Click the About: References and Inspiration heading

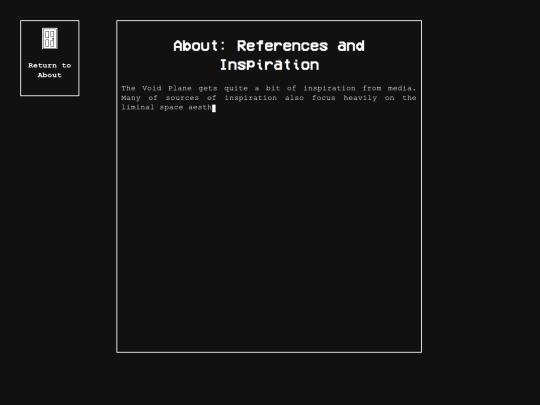(x=269, y=55)
